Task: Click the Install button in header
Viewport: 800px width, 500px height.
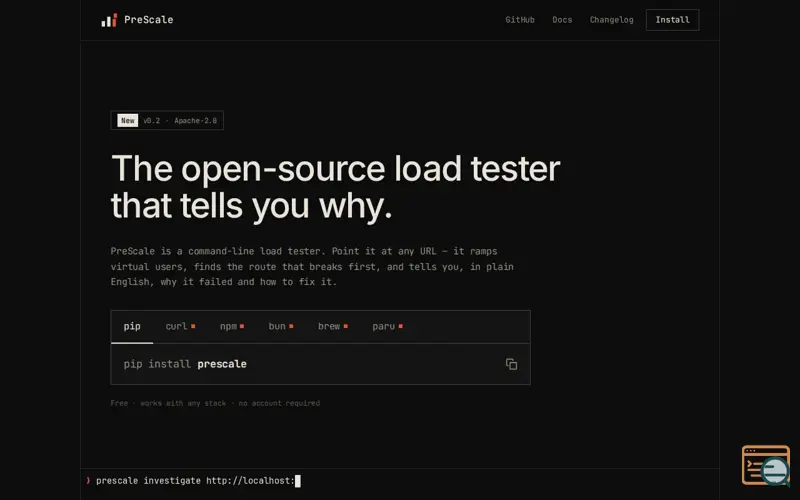Action: click(x=672, y=20)
